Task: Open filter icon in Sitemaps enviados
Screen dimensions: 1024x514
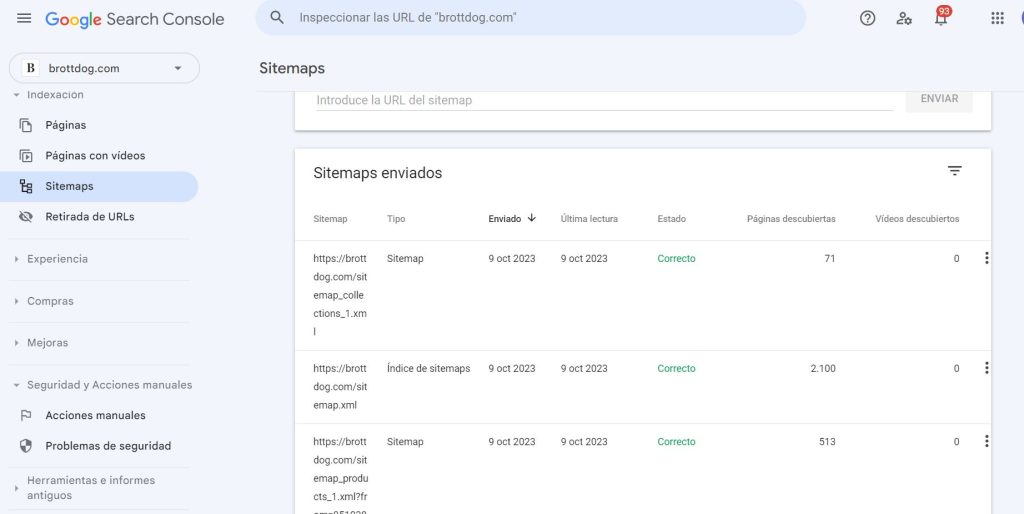Action: (955, 171)
